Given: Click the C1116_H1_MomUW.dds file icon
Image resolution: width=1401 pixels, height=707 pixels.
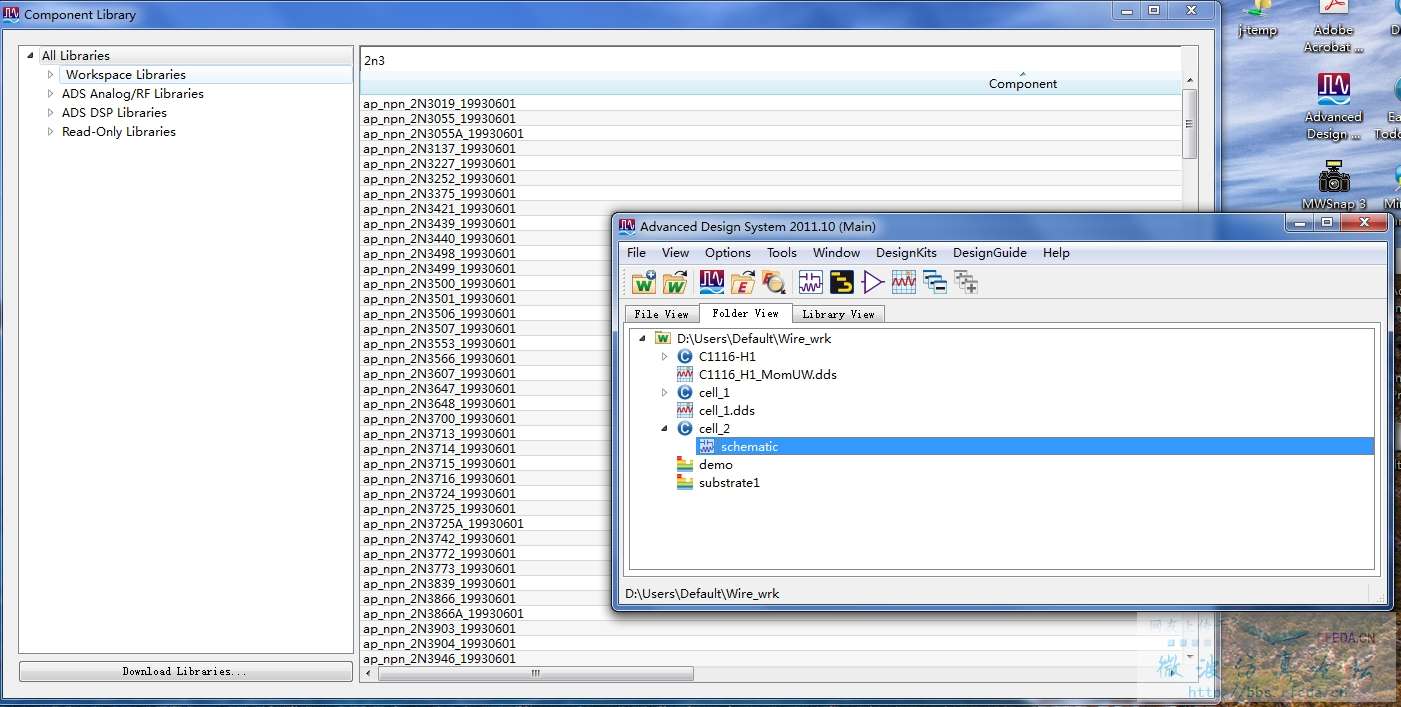Looking at the screenshot, I should (x=685, y=375).
